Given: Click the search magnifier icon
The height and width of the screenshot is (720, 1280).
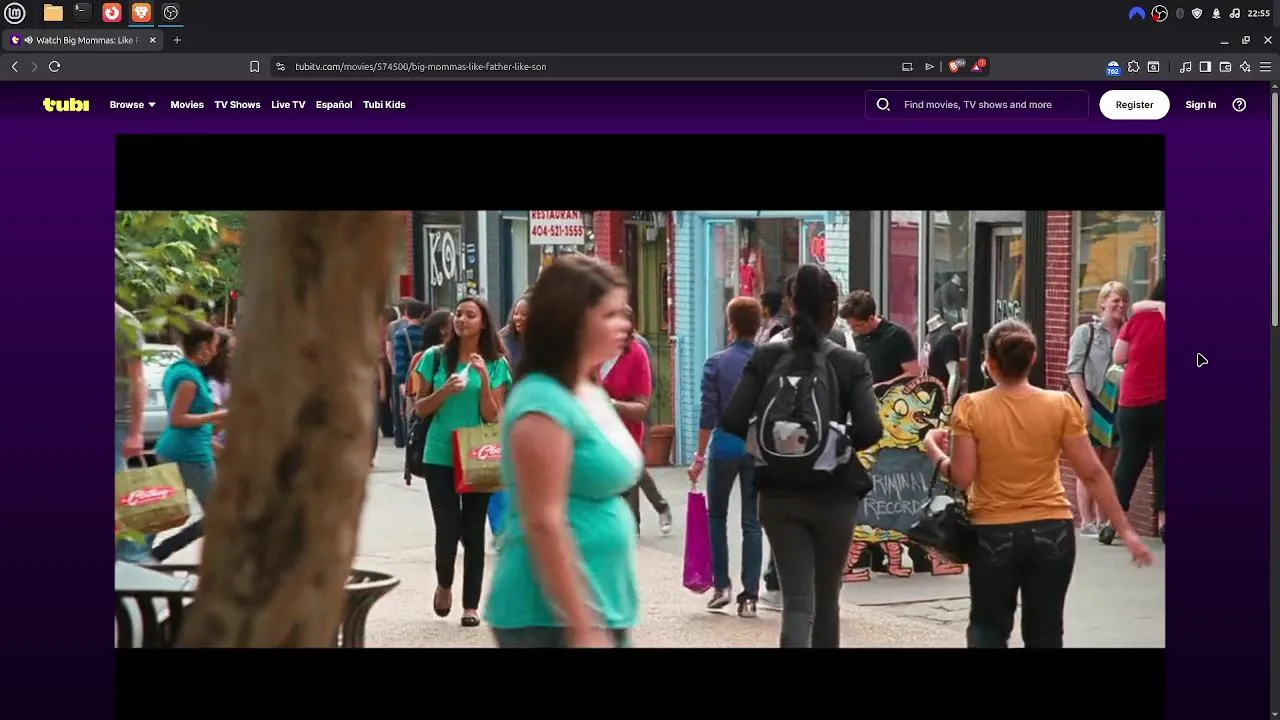Looking at the screenshot, I should click(x=883, y=104).
